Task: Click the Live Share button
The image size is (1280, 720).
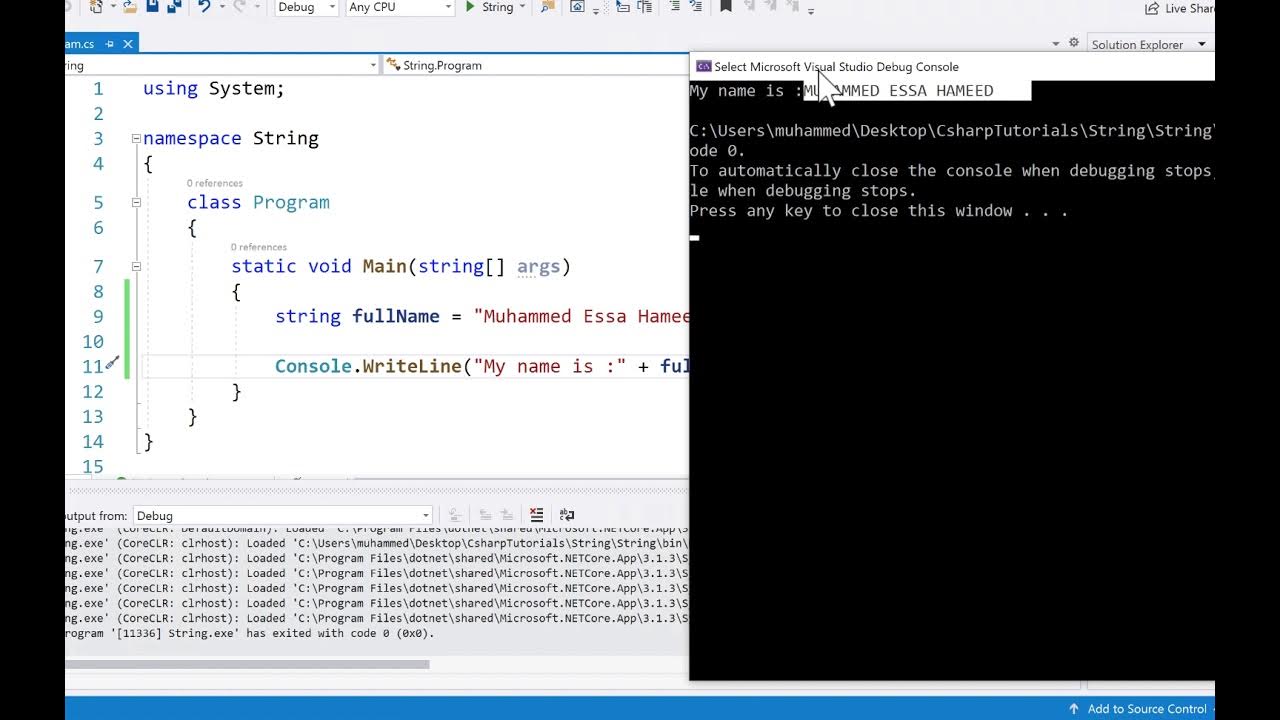Action: click(x=1180, y=8)
